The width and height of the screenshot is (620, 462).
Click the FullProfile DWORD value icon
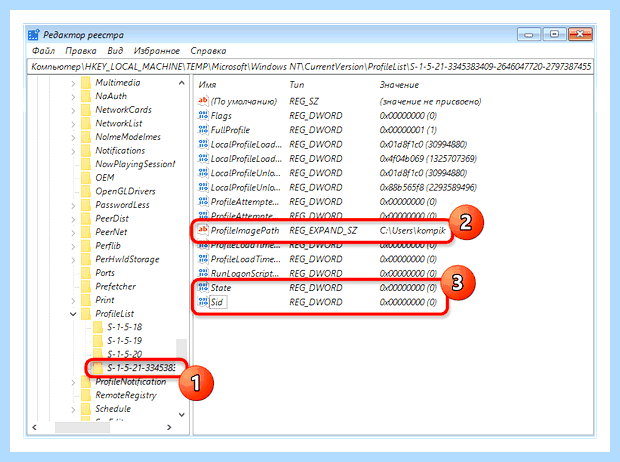(203, 130)
